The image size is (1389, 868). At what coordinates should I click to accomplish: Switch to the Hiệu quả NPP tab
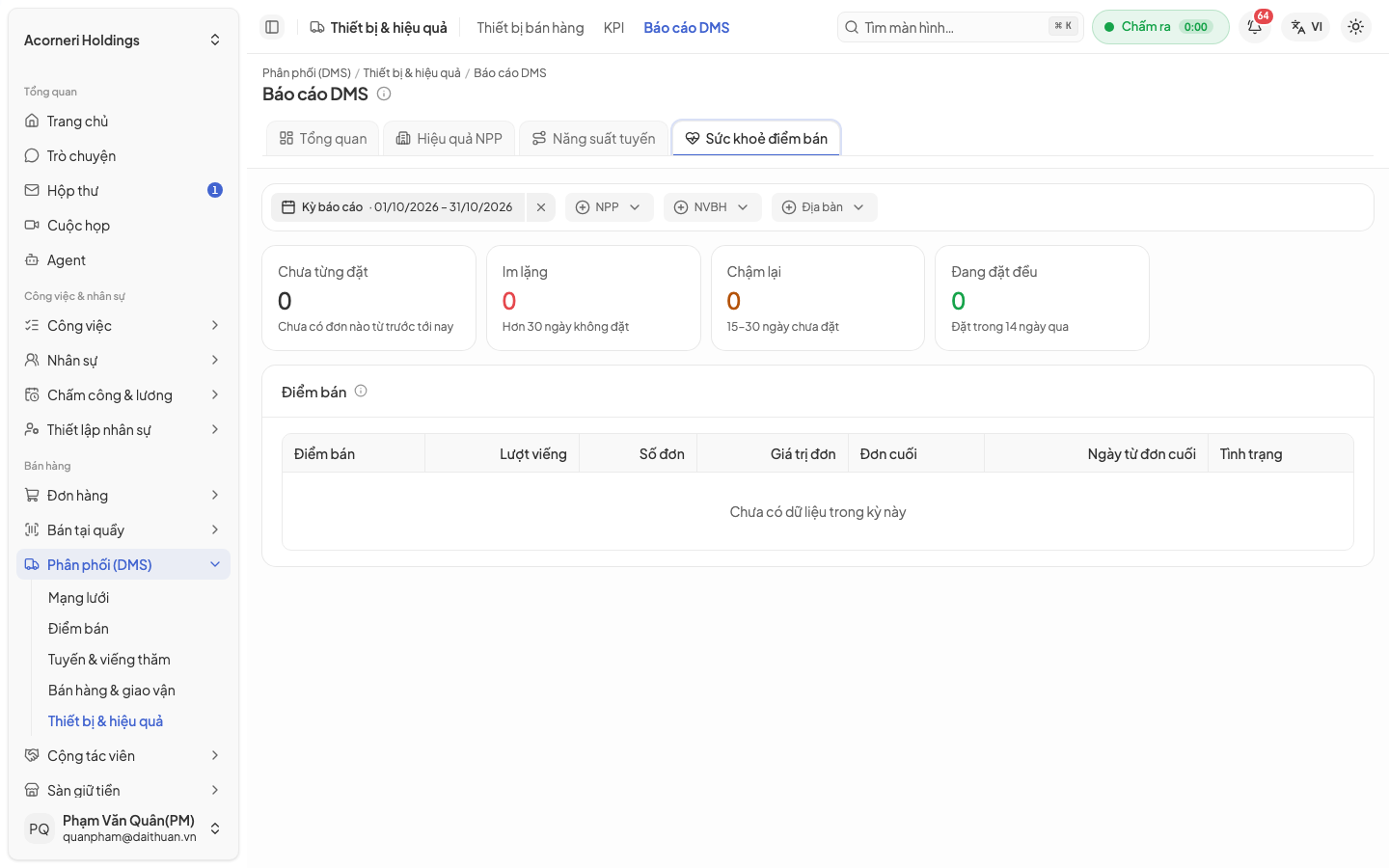click(x=449, y=139)
